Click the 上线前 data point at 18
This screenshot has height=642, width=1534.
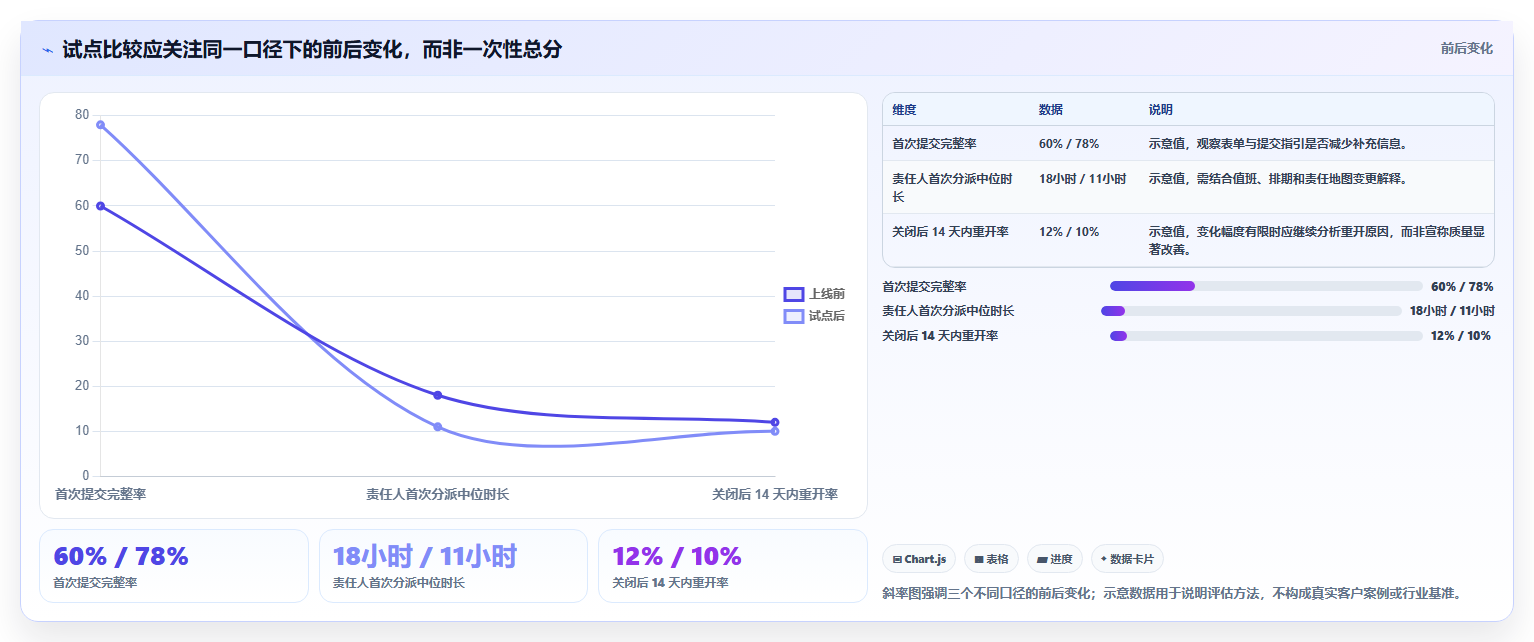(438, 395)
